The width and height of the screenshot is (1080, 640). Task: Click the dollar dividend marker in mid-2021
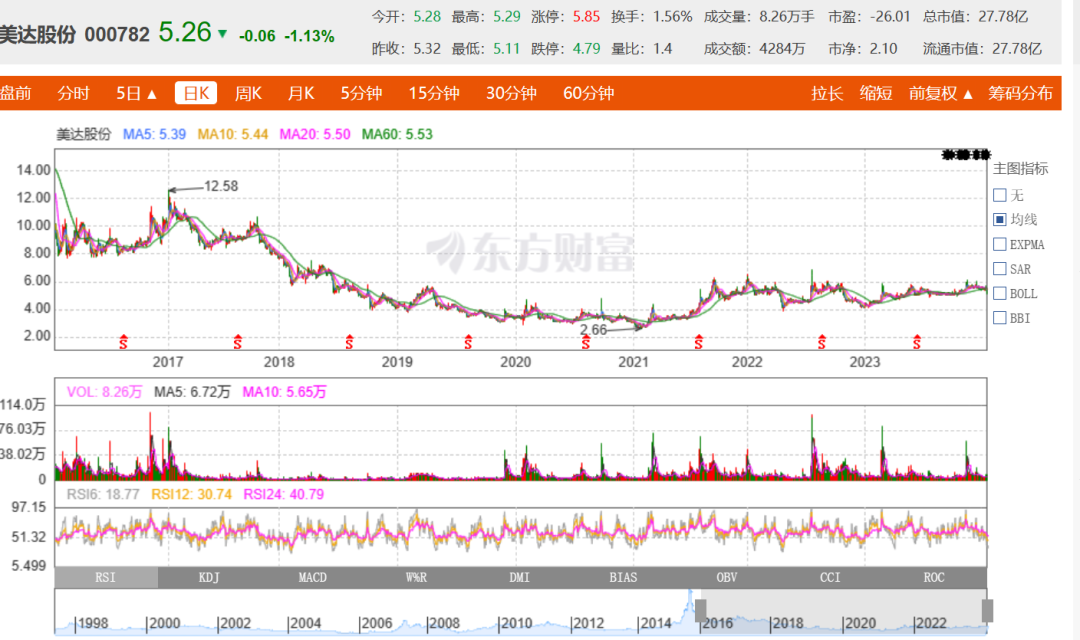[x=699, y=342]
